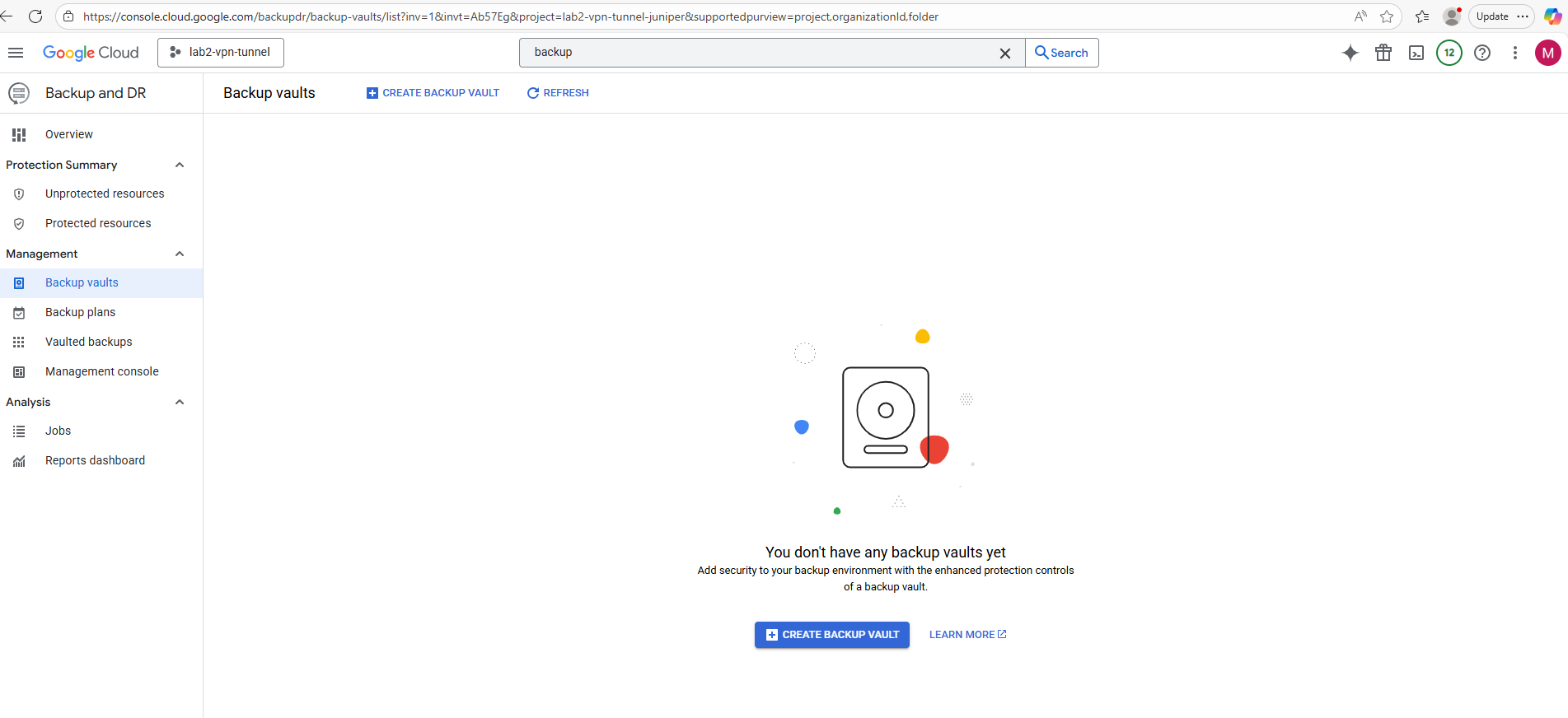Click the Backup and DR heading

pyautogui.click(x=96, y=93)
